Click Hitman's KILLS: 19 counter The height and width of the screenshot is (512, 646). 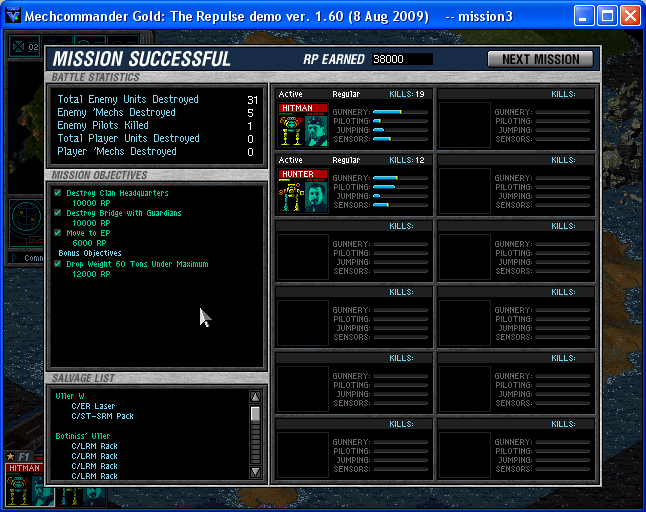click(x=407, y=94)
